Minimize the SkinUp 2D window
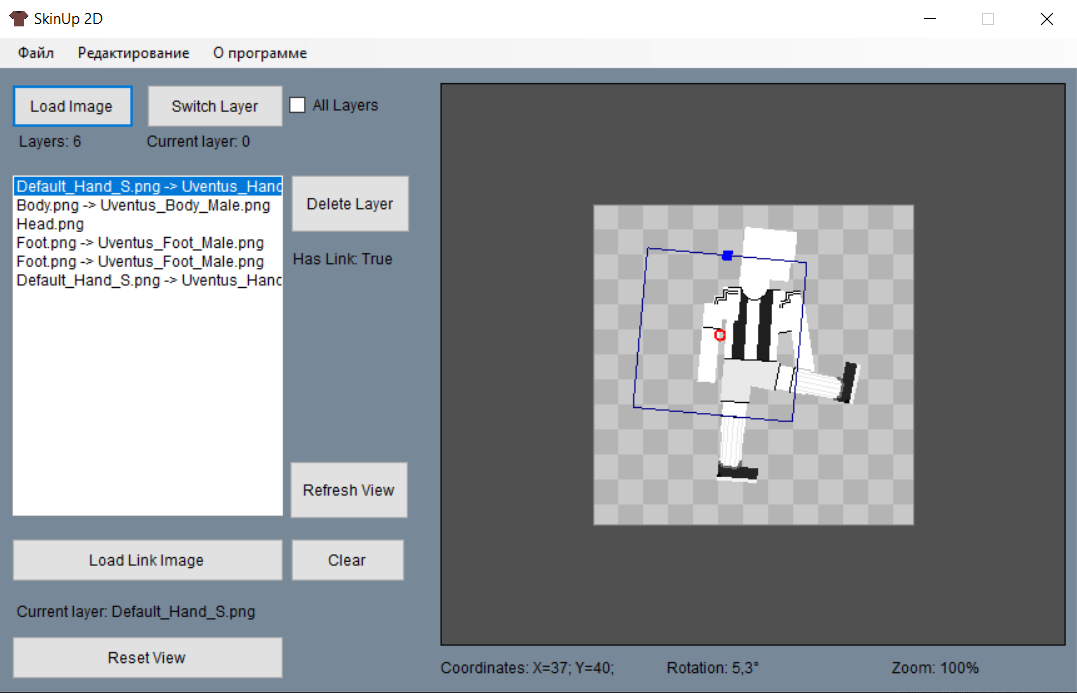This screenshot has height=693, width=1077. (930, 19)
